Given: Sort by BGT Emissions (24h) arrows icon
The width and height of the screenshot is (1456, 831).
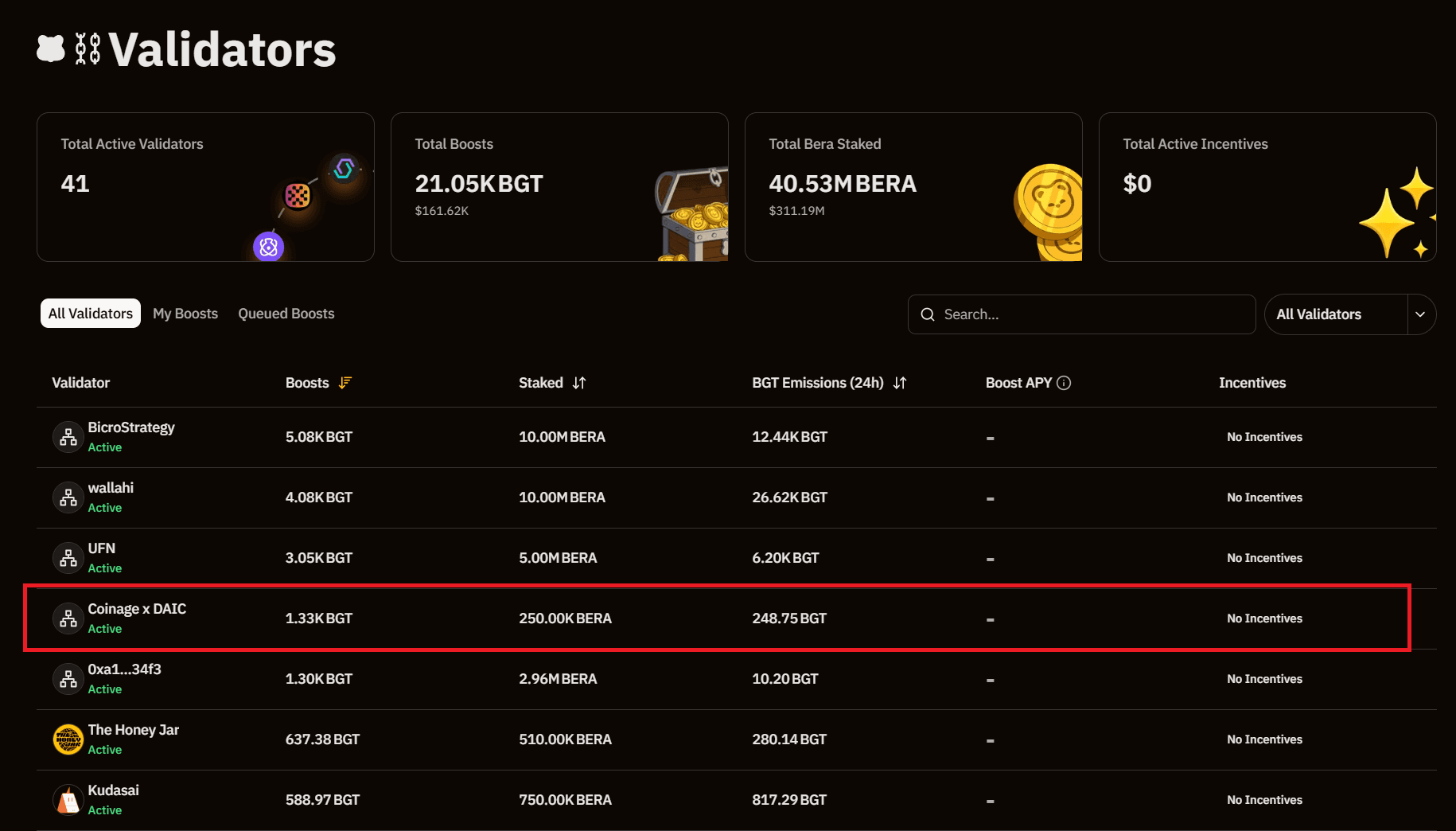Looking at the screenshot, I should tap(900, 383).
